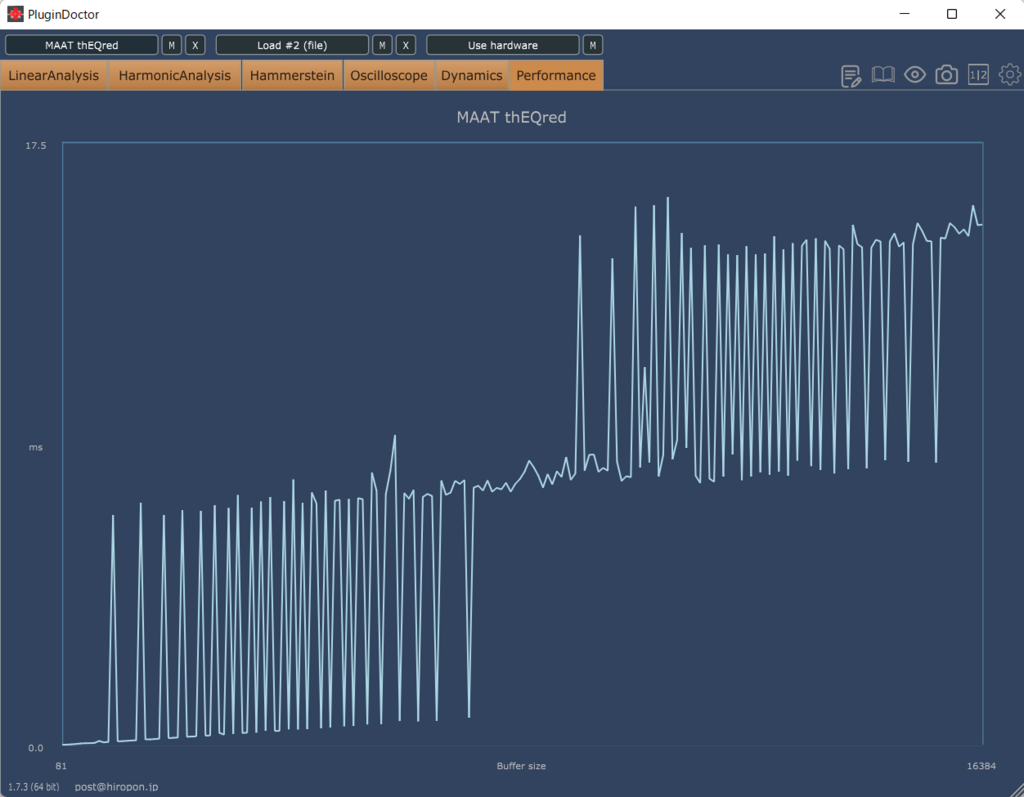This screenshot has width=1024, height=797.
Task: Click the 81 buffer size label
Action: click(x=61, y=766)
